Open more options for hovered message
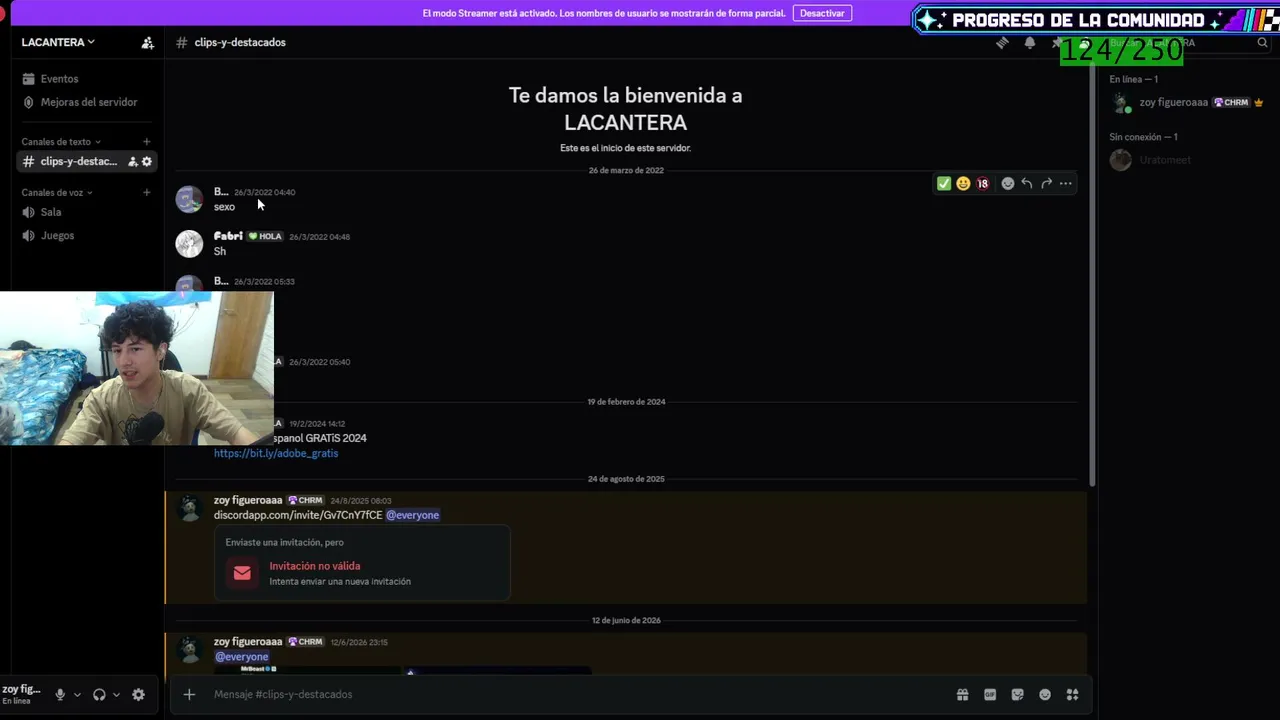This screenshot has width=1280, height=720. point(1066,184)
